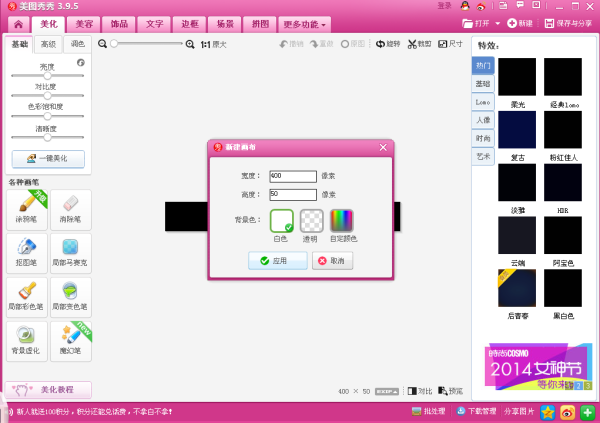Select the 基础 effects category
This screenshot has width=600, height=423.
483,84
